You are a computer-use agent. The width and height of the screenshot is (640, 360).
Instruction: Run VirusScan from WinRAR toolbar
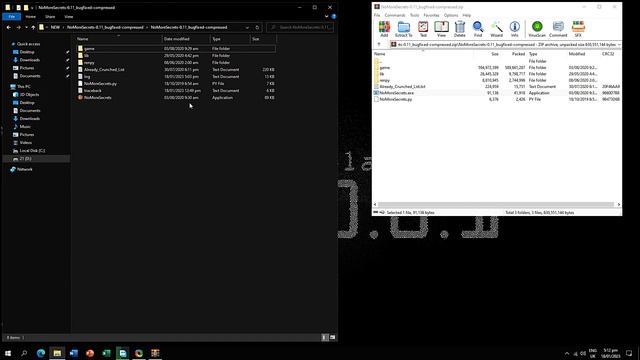tap(537, 29)
